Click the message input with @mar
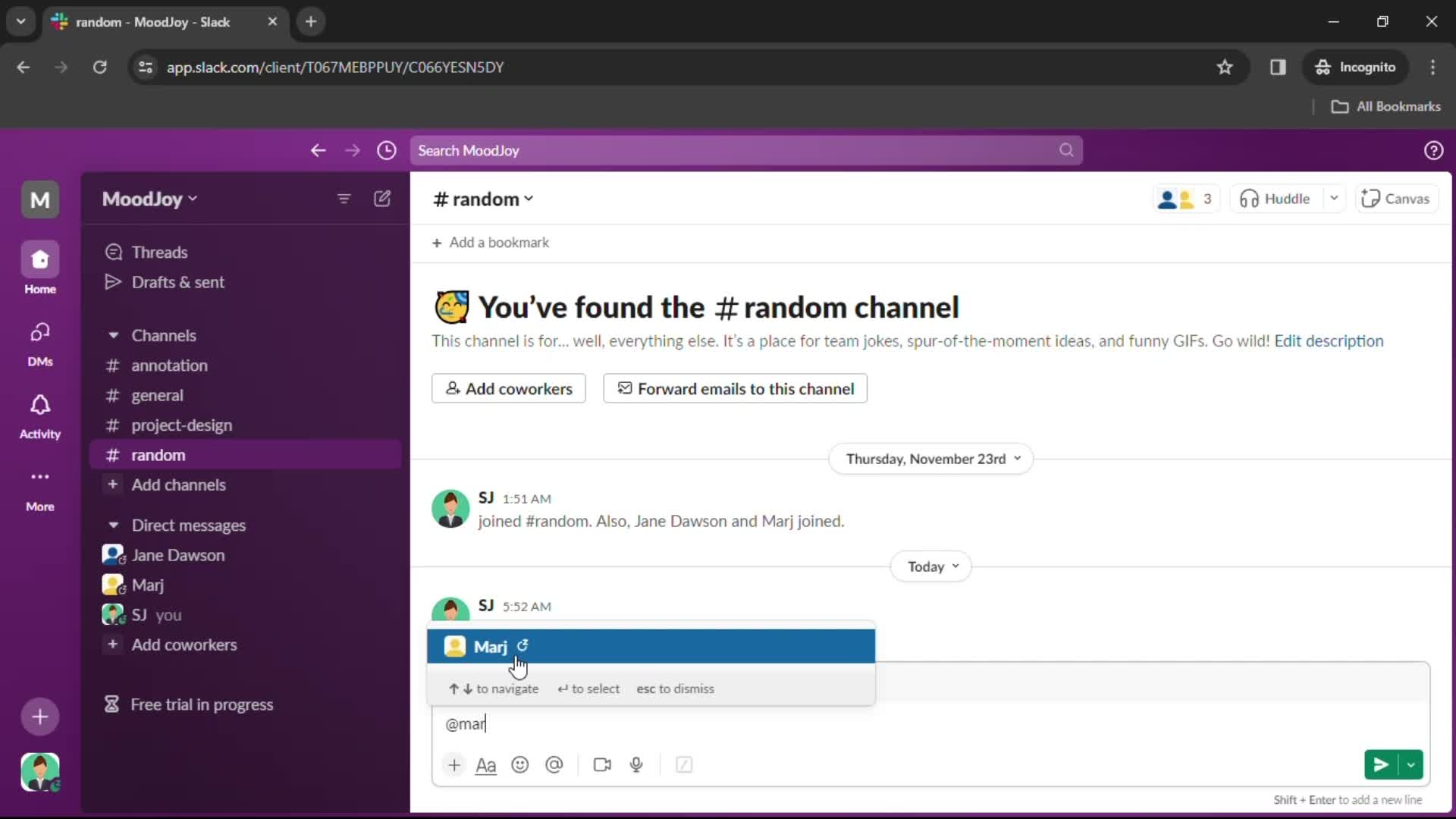Image resolution: width=1456 pixels, height=819 pixels. pos(930,724)
